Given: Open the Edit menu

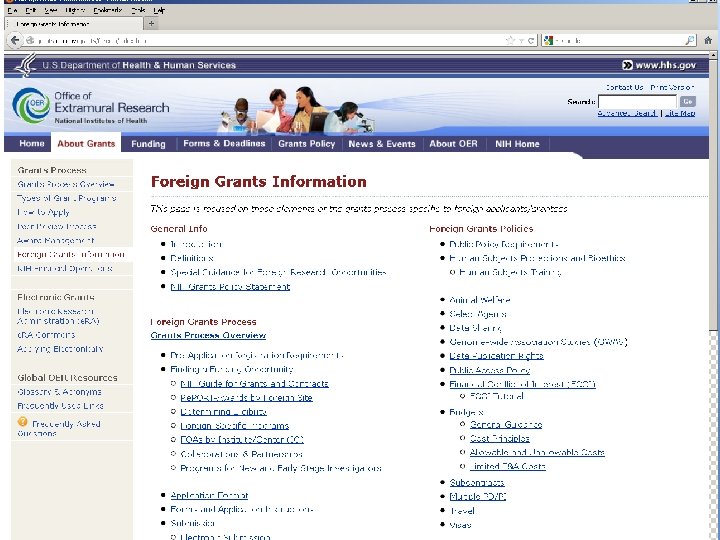Looking at the screenshot, I should coord(30,10).
